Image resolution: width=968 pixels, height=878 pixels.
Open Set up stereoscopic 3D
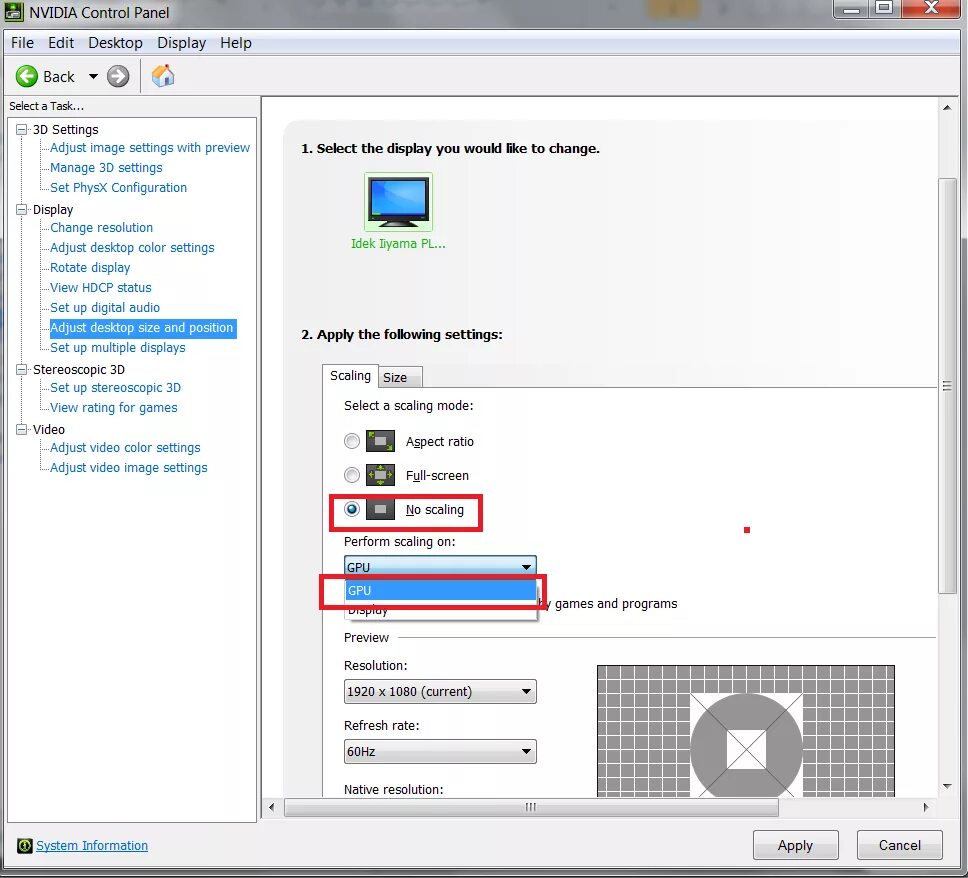point(115,387)
